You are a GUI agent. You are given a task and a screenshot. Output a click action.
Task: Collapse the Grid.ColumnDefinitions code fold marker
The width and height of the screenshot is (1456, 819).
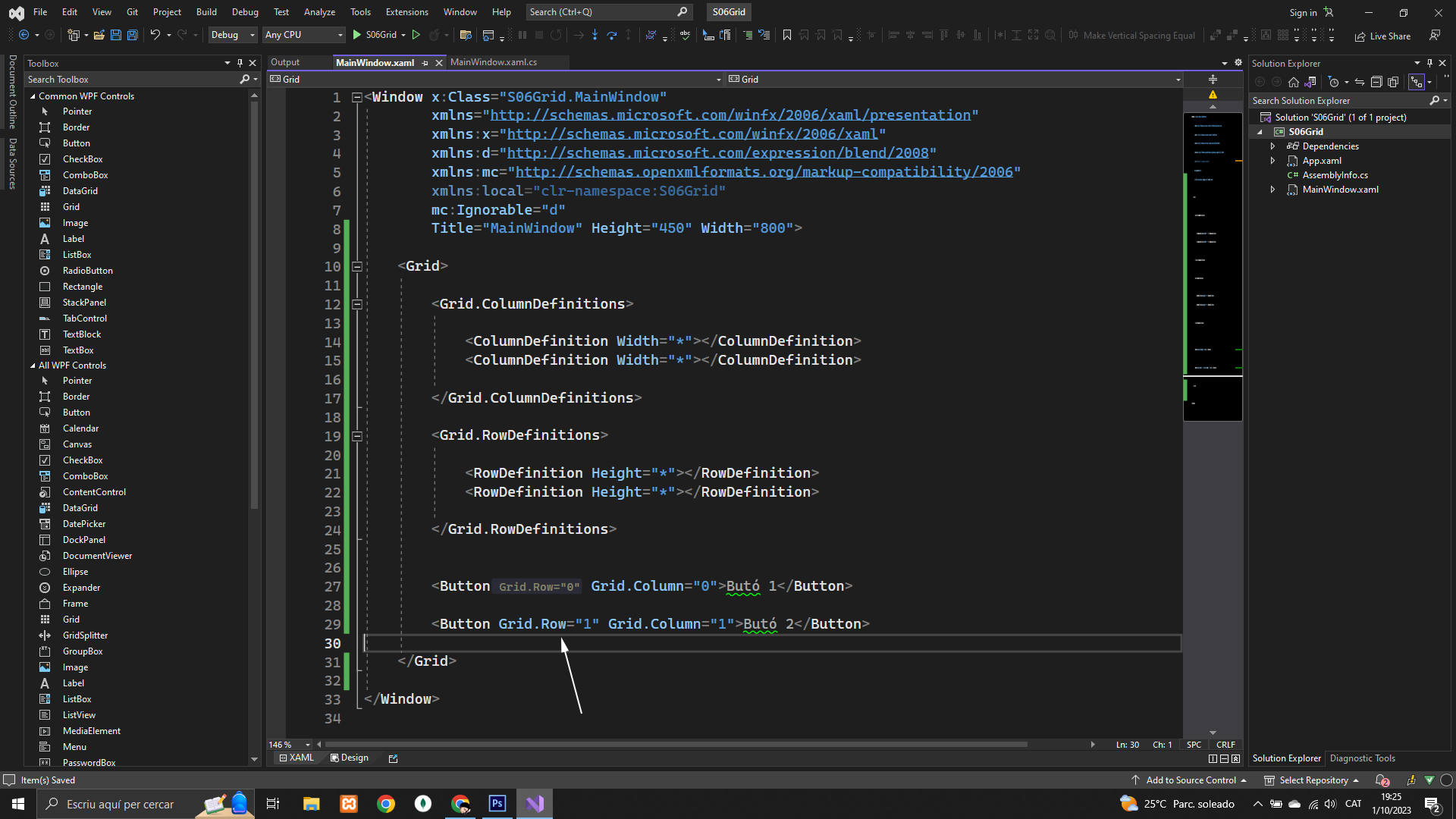356,304
